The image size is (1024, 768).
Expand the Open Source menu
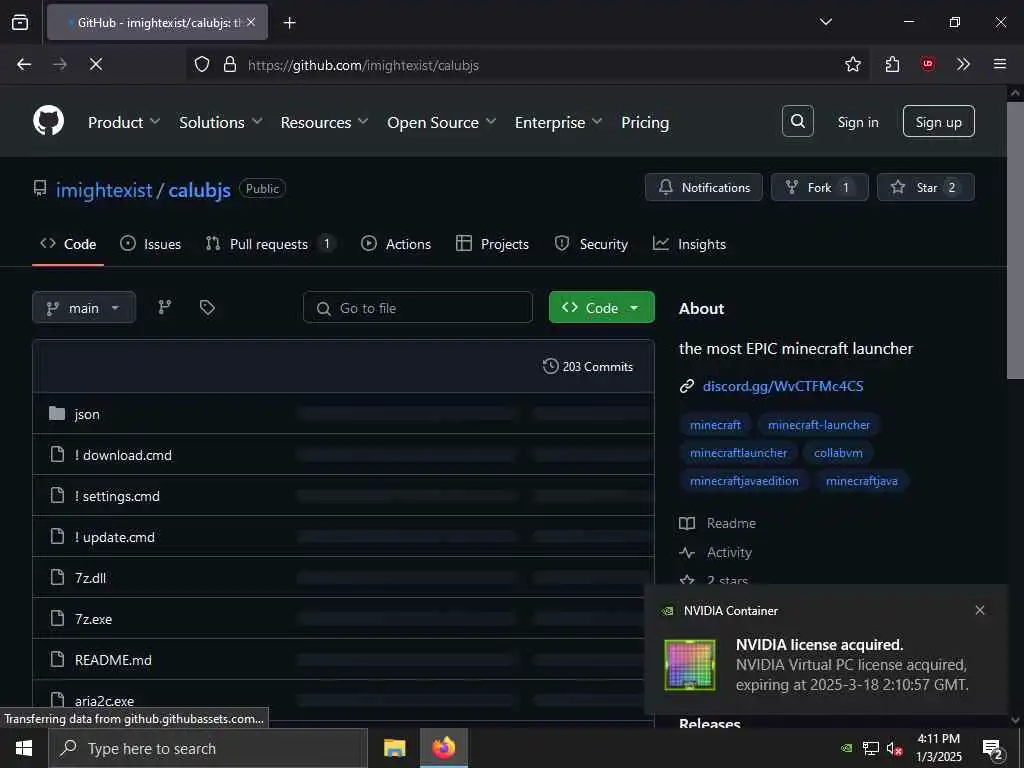point(441,122)
